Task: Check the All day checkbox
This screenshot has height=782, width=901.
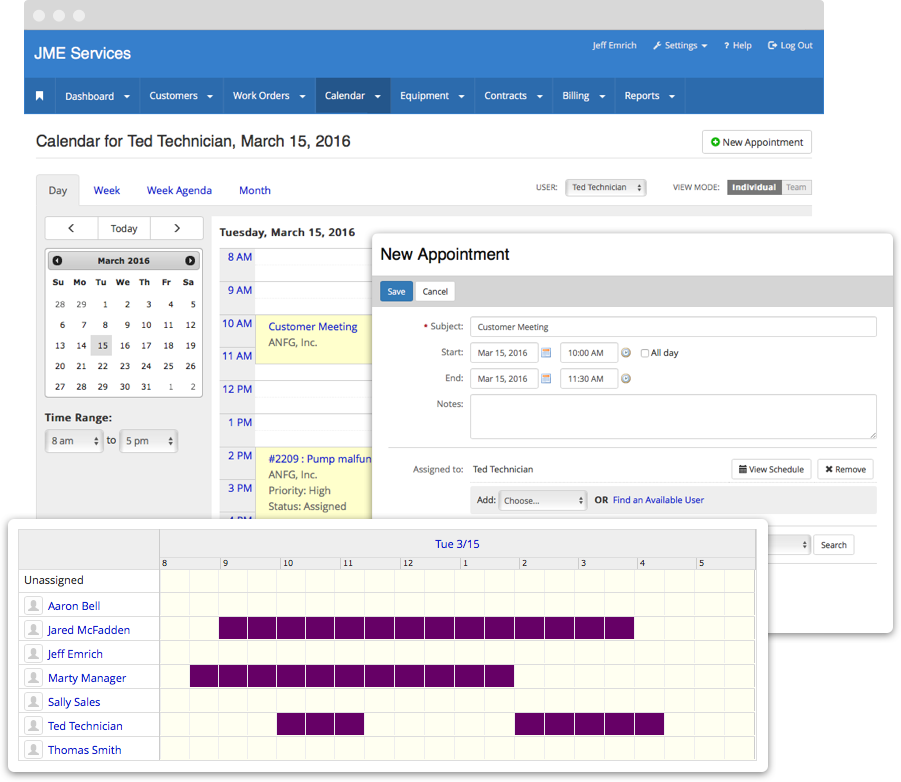Action: pos(645,353)
